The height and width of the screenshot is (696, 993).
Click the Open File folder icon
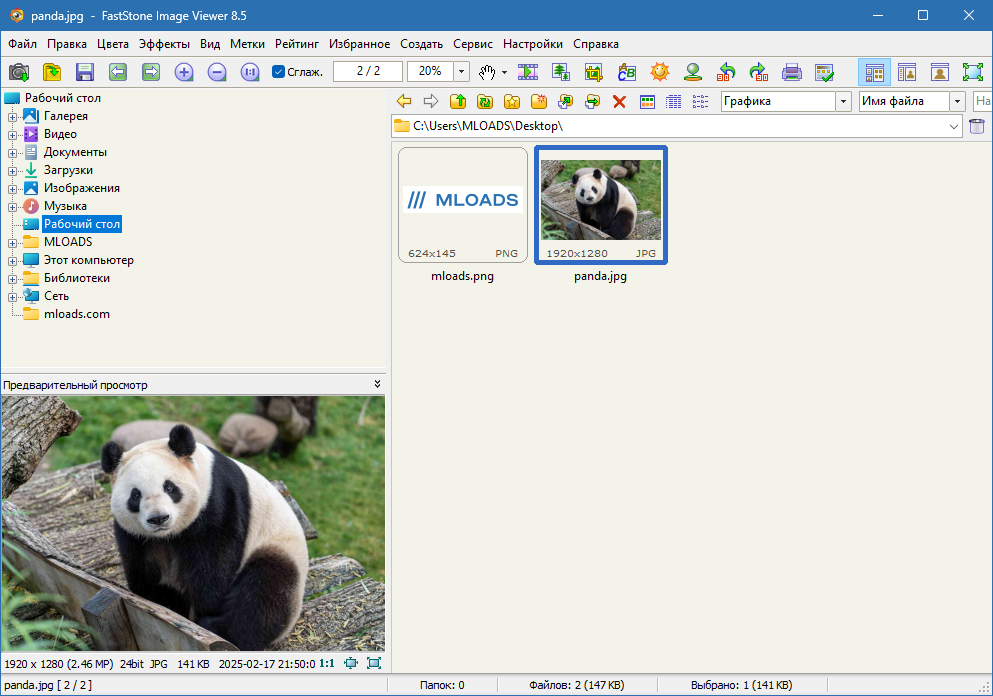[52, 72]
